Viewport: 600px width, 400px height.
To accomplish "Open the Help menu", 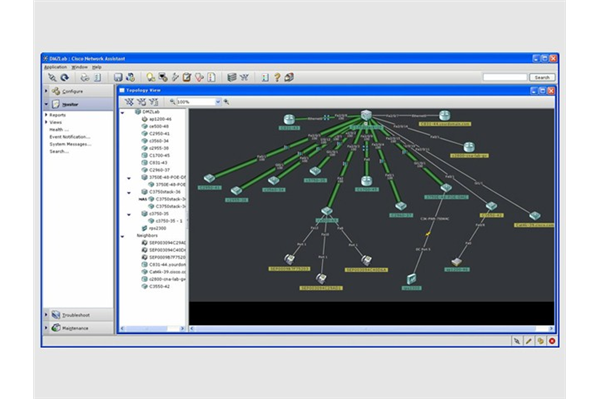I will 97,67.
